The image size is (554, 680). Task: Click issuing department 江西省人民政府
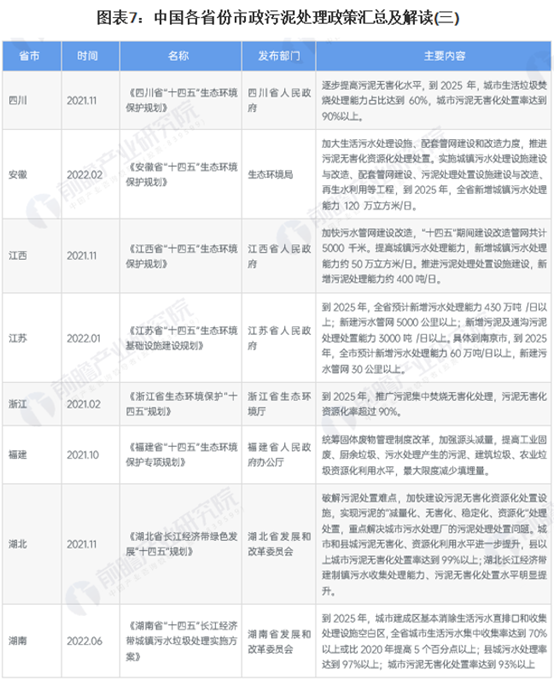(279, 256)
